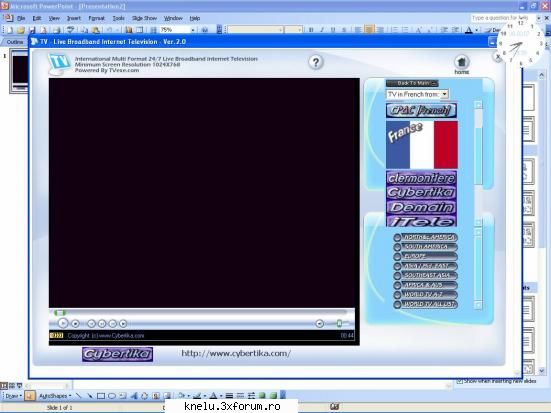This screenshot has width=551, height=413.
Task: Click the New document icon in PowerPoint
Action: point(10,30)
